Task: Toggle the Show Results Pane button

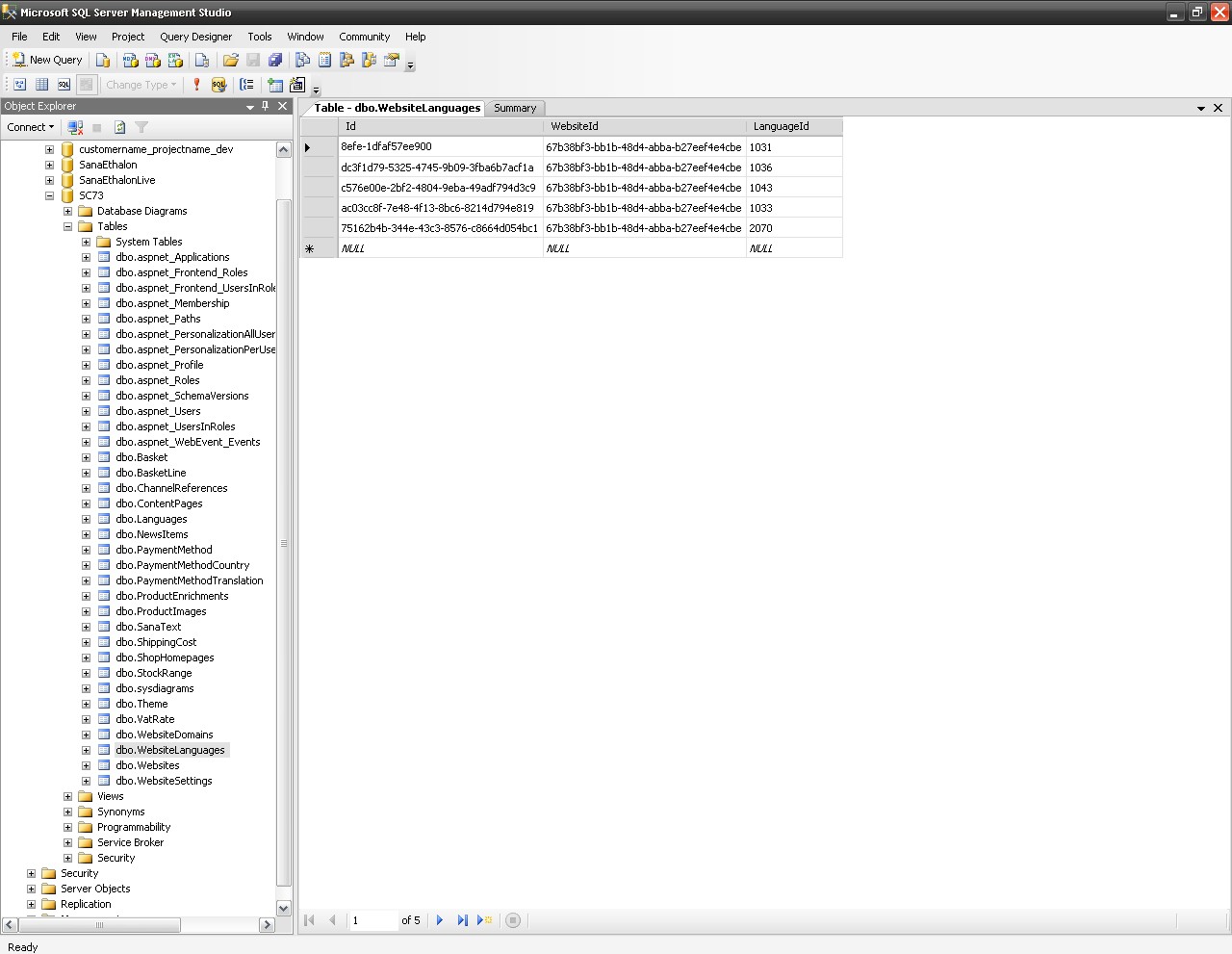Action: click(86, 85)
